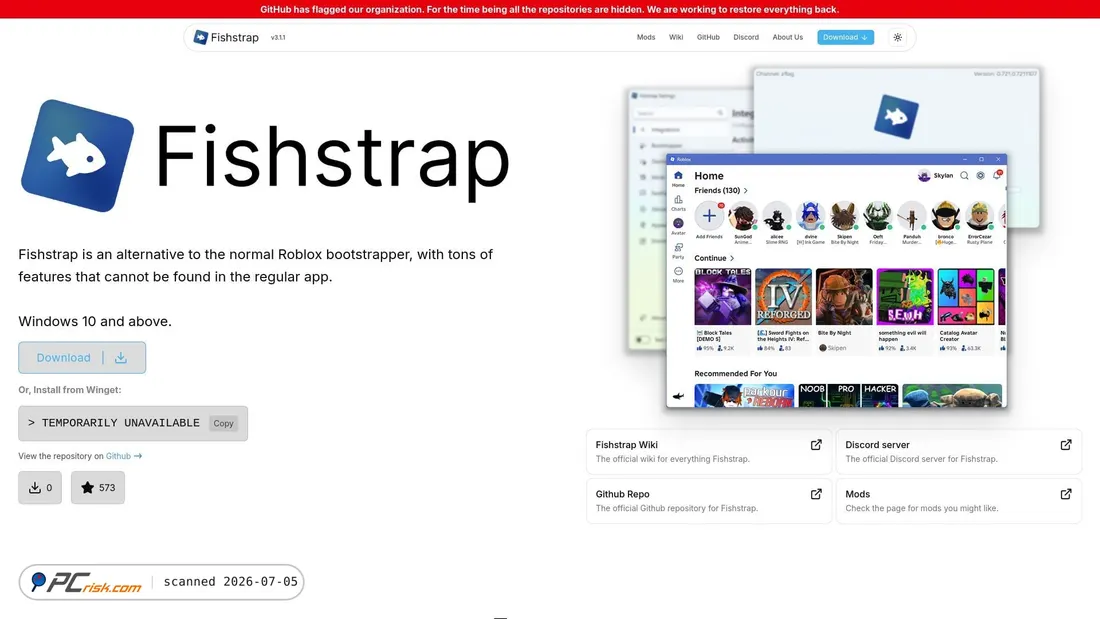Expand the Continue section chevron
The image size is (1100, 619).
click(x=732, y=258)
